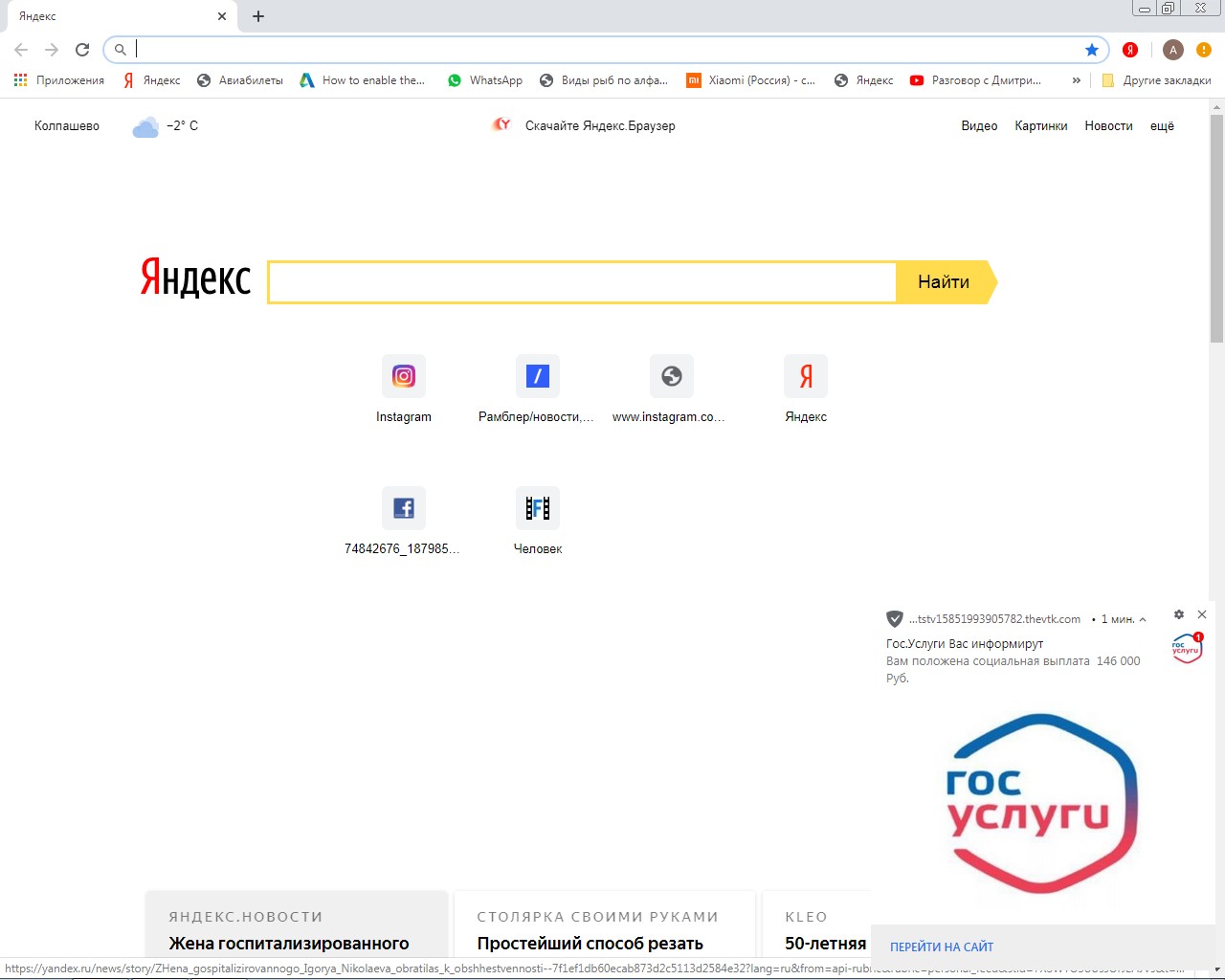Click the browser back arrow

point(21,50)
